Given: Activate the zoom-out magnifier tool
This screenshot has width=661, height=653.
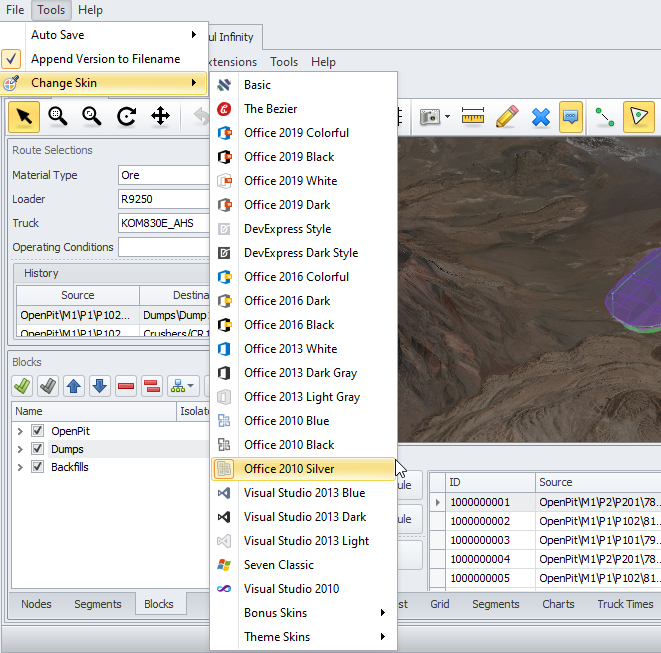Looking at the screenshot, I should coord(91,116).
